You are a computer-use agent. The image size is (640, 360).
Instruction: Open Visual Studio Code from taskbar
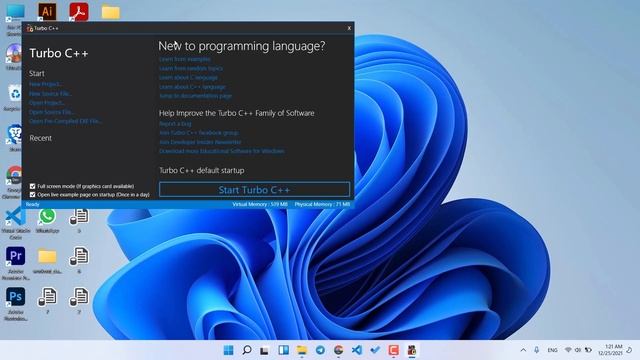pos(357,350)
